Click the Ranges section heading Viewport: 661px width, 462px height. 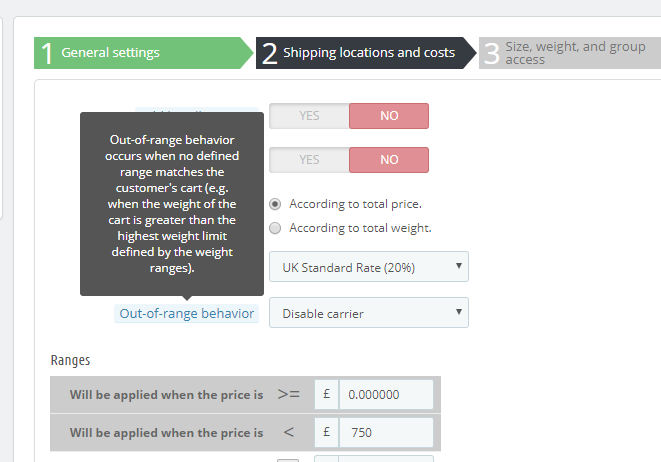[70, 360]
